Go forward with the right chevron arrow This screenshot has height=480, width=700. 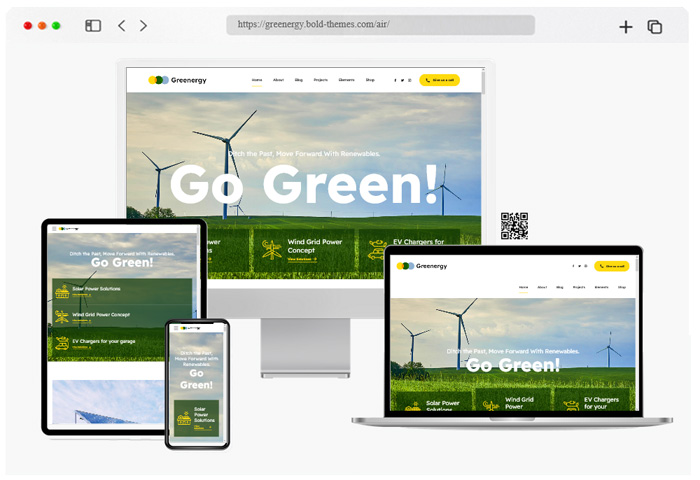point(143,25)
